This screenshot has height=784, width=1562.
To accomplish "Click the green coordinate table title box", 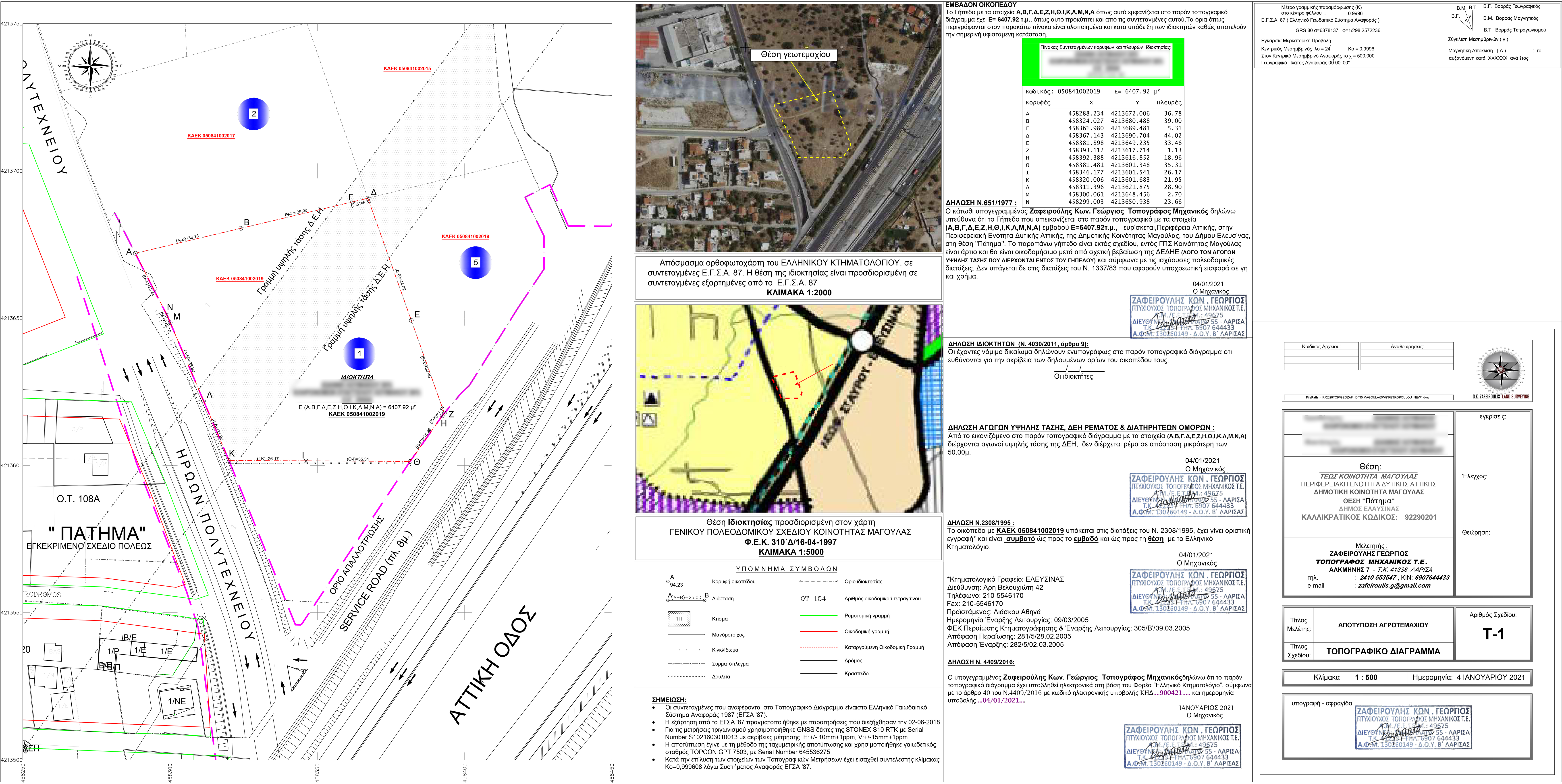I will (x=1103, y=62).
